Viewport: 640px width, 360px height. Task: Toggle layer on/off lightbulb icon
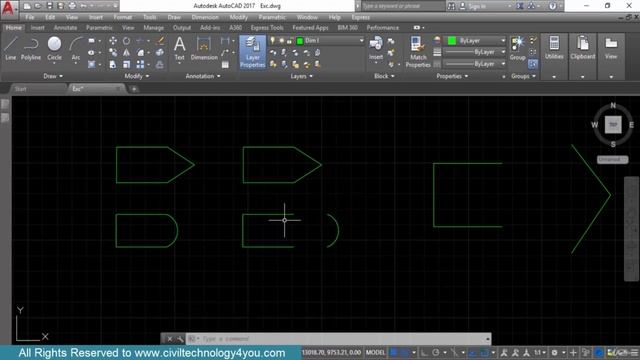point(273,40)
